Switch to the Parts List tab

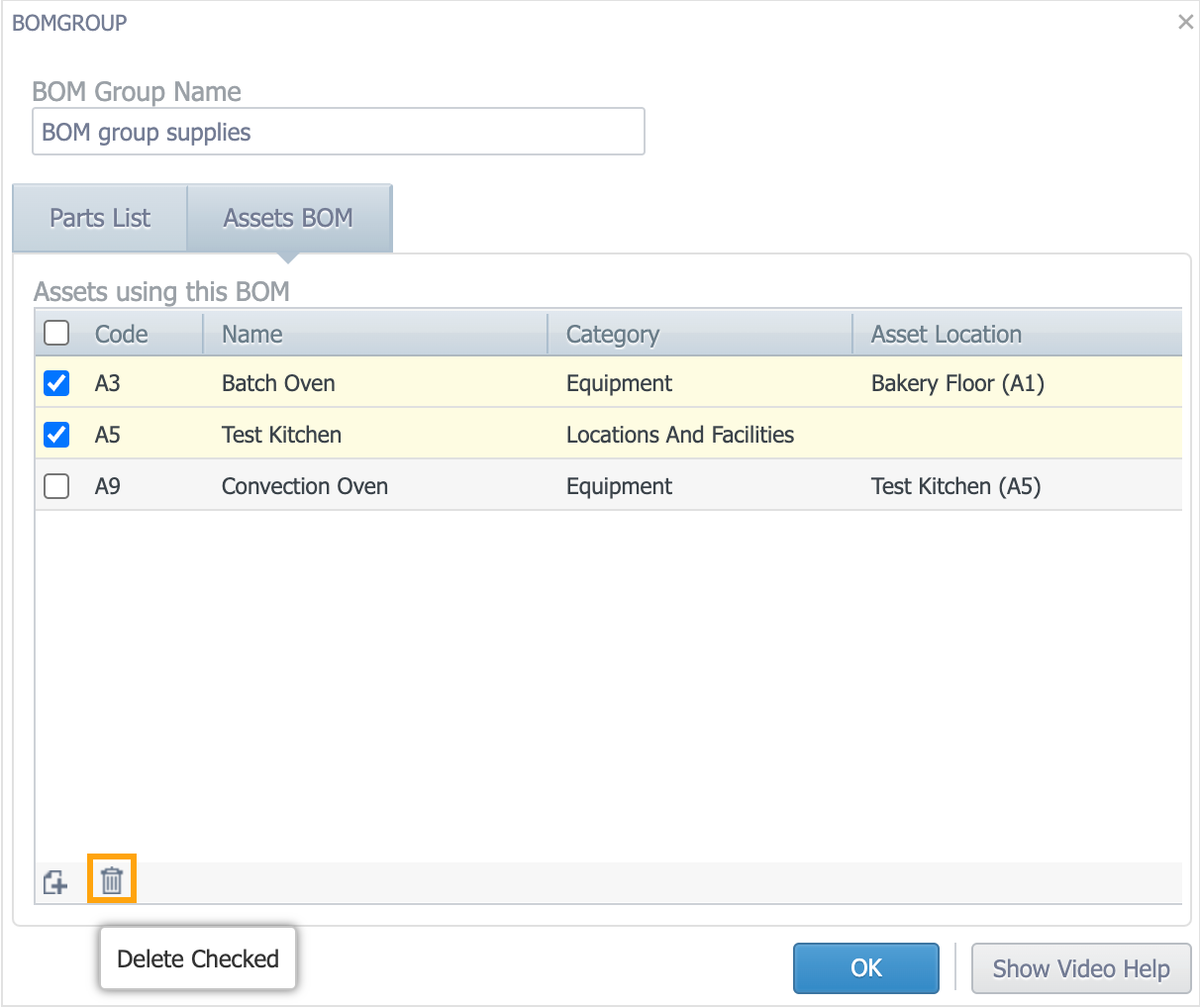(100, 218)
